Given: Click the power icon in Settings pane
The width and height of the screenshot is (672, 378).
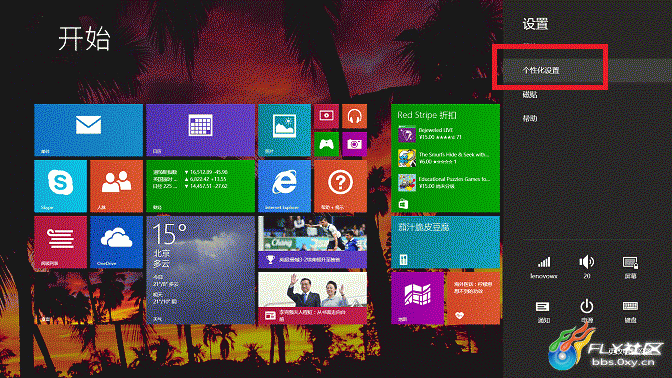Looking at the screenshot, I should point(587,311).
